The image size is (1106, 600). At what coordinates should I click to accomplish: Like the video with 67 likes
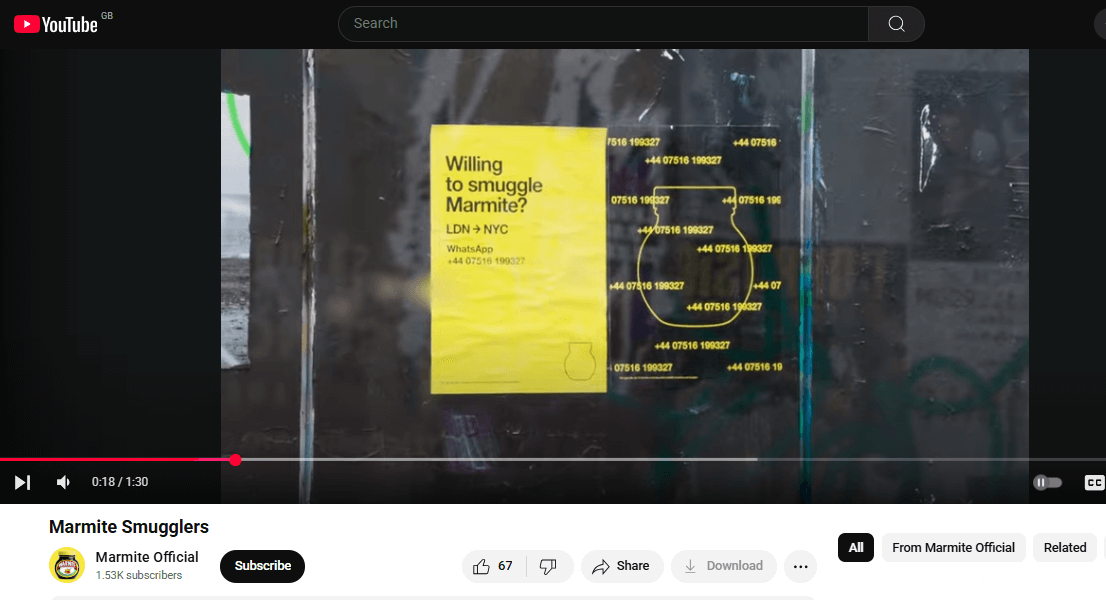coord(494,566)
